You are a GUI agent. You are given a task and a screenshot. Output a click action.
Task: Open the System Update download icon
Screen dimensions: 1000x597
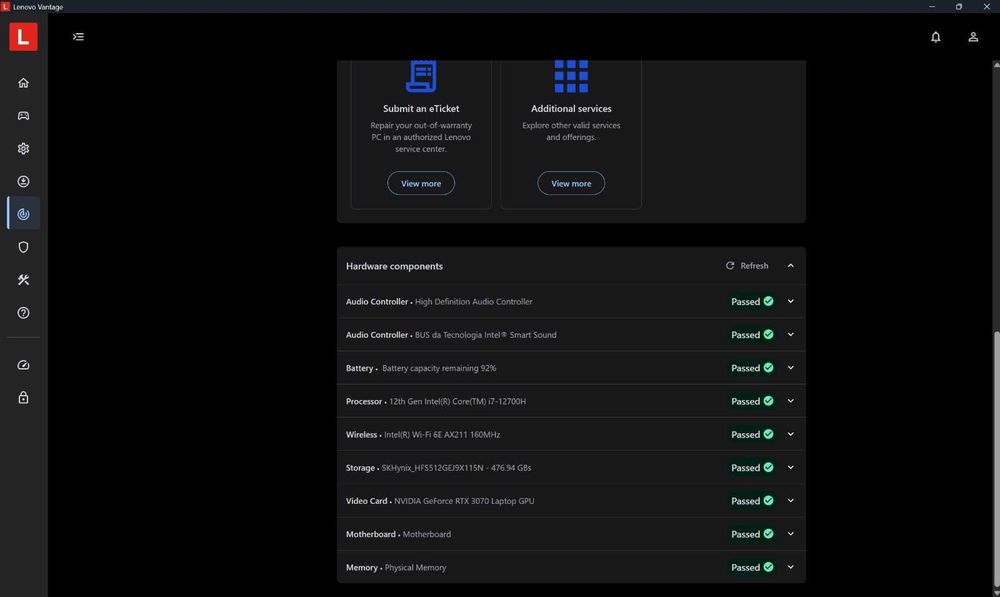click(23, 182)
